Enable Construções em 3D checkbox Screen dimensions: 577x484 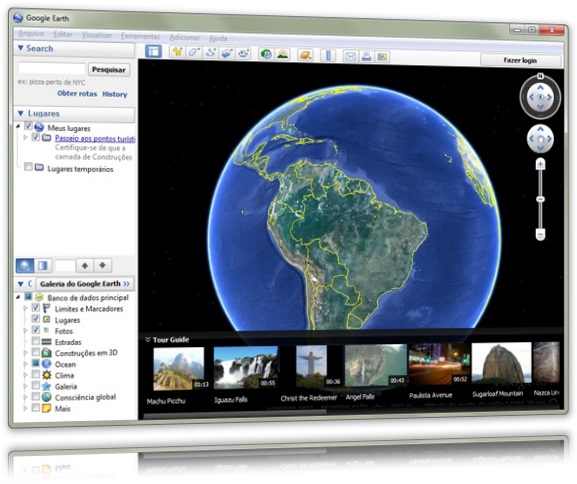click(x=36, y=352)
